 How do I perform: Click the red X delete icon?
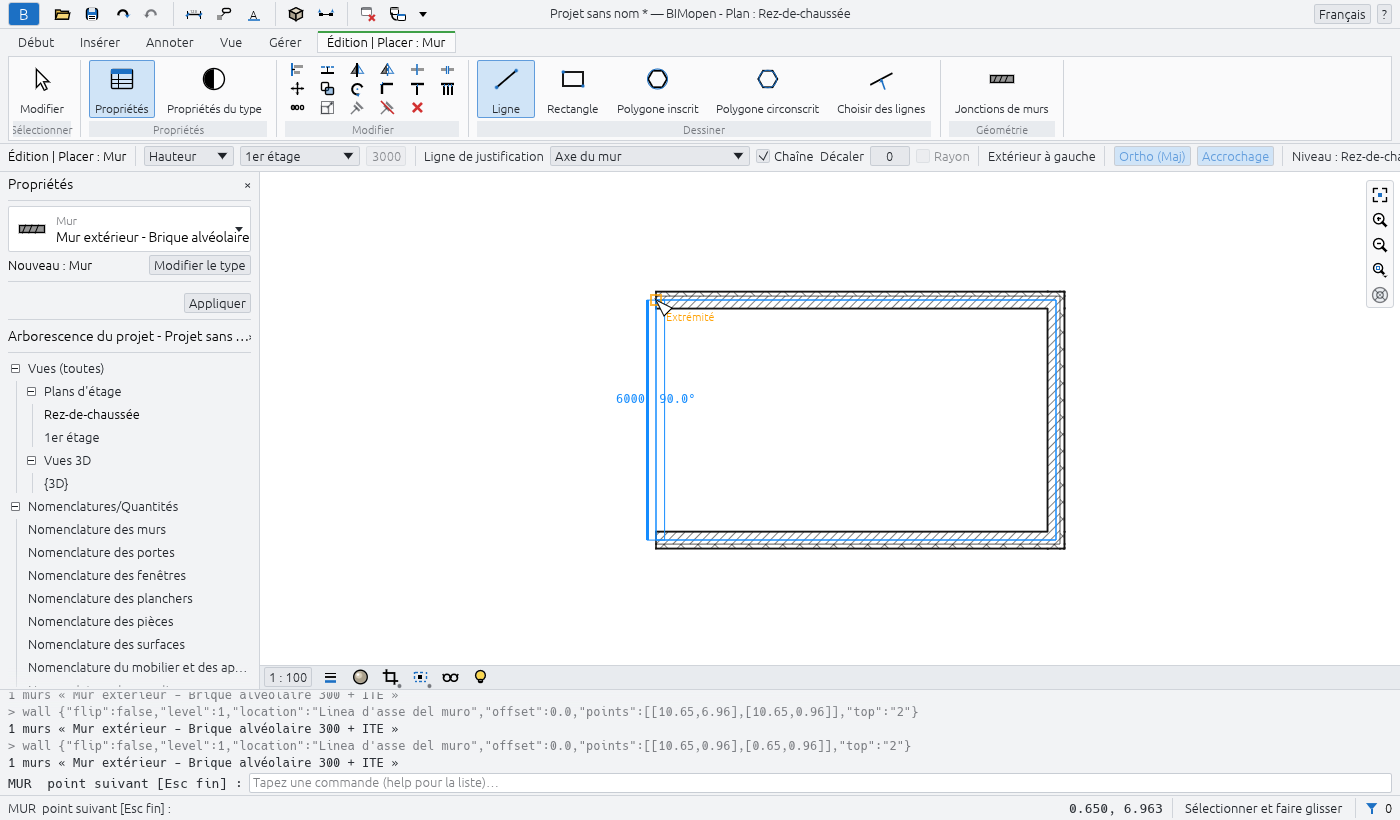point(417,107)
